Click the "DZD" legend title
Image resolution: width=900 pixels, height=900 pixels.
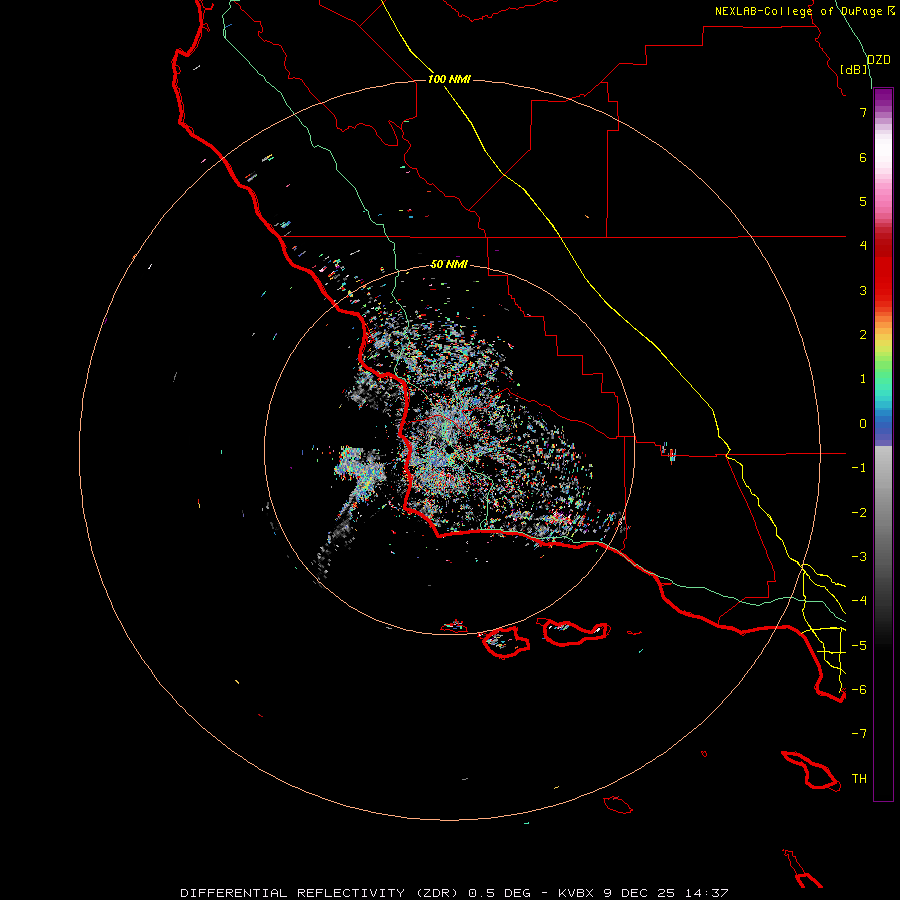click(879, 60)
